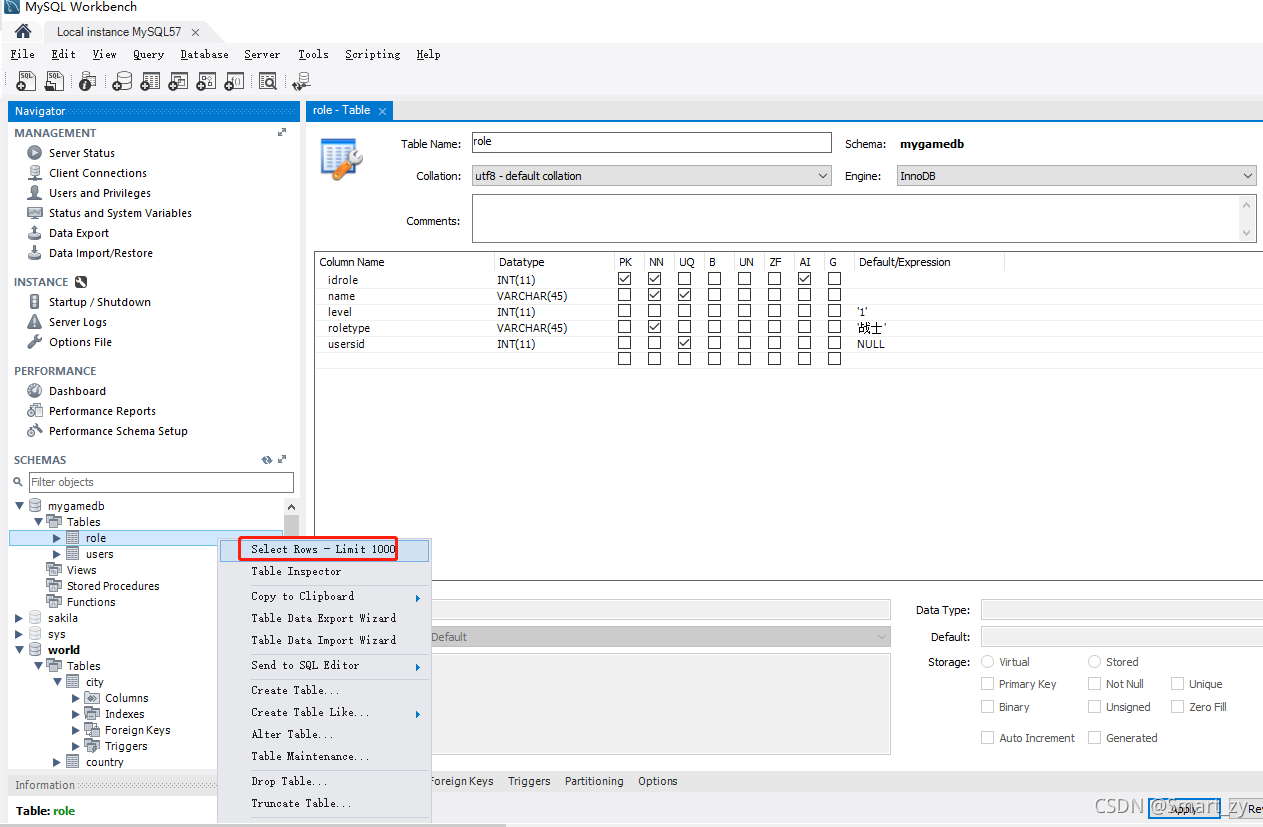The width and height of the screenshot is (1263, 827).
Task: Expand the country table node
Action: tap(57, 762)
